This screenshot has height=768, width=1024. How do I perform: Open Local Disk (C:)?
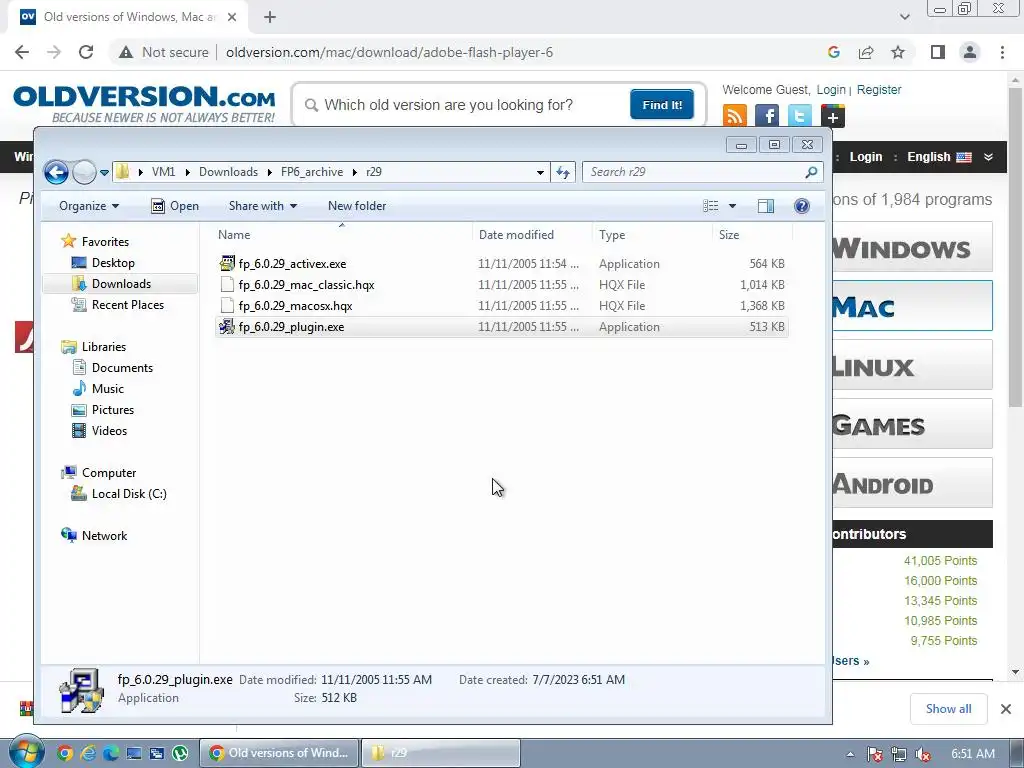pyautogui.click(x=128, y=494)
